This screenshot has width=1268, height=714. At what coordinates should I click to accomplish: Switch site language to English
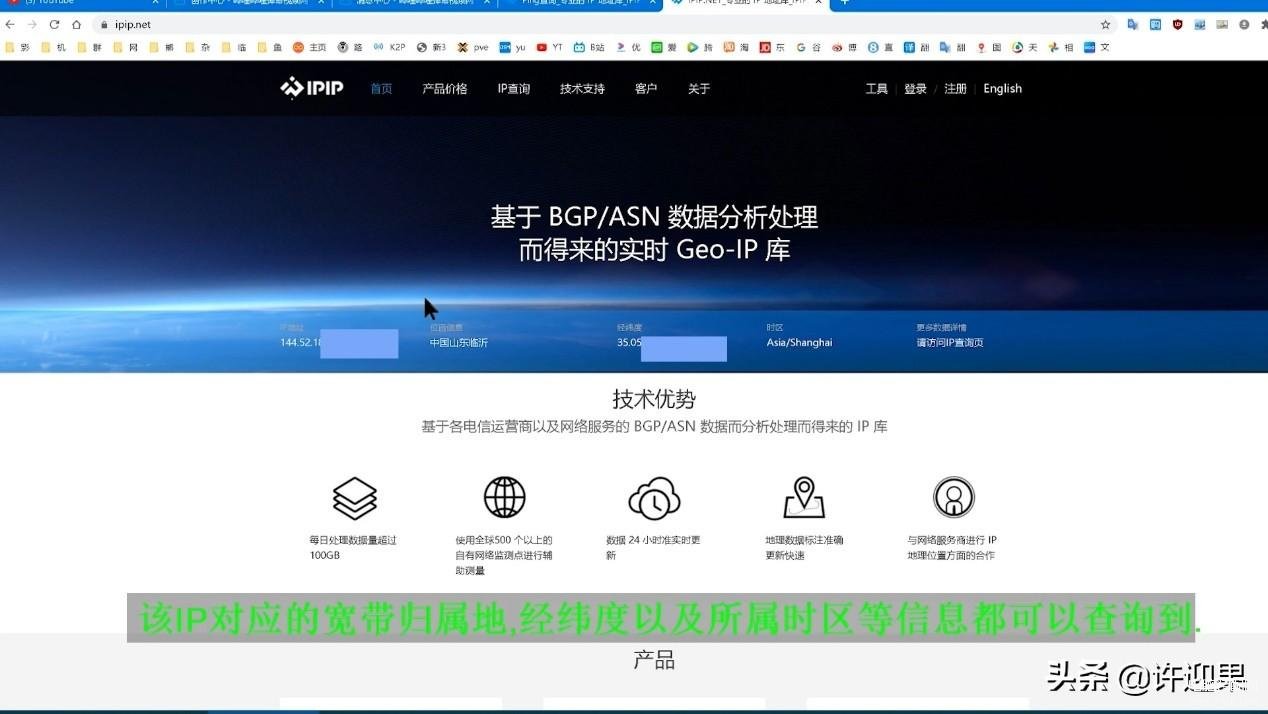[1002, 89]
